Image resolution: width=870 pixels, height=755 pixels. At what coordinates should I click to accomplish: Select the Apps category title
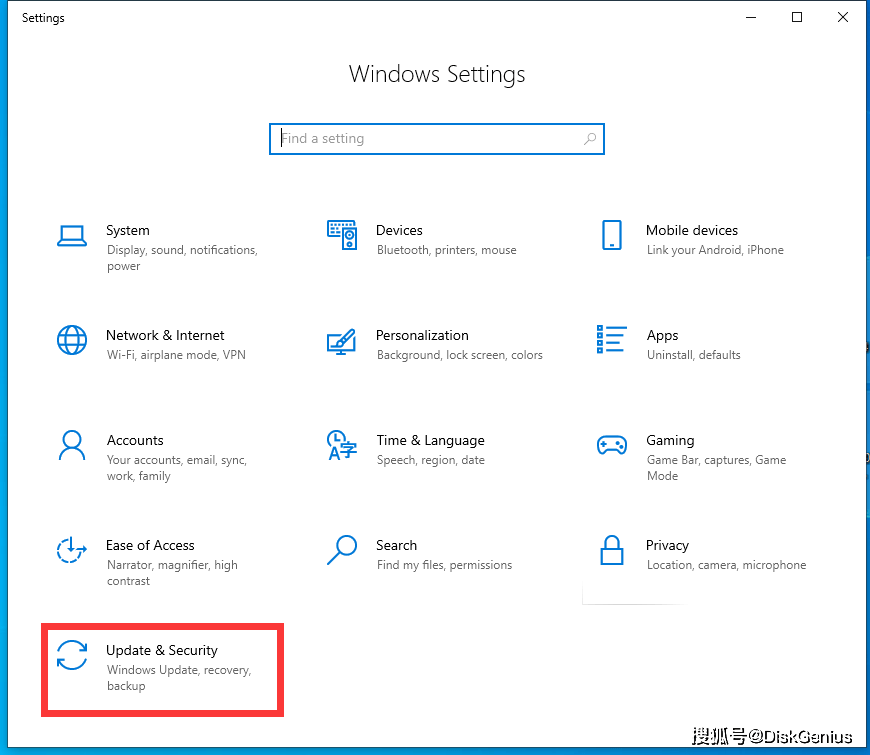[x=662, y=336]
